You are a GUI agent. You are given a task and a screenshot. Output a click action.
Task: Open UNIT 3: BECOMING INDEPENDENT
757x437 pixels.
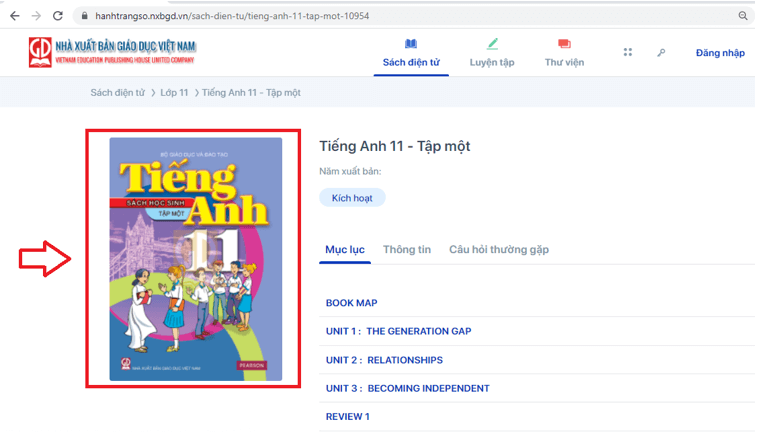tap(407, 388)
